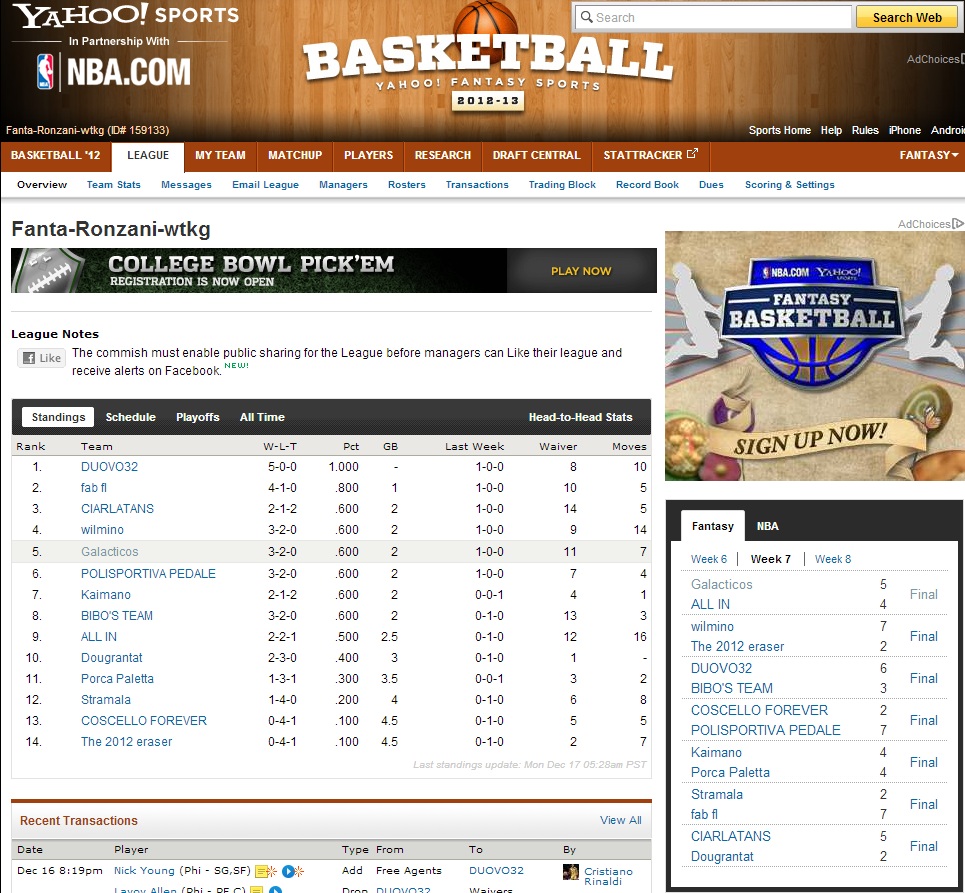
Task: Open the MY TEAM navigation tab
Action: click(220, 155)
